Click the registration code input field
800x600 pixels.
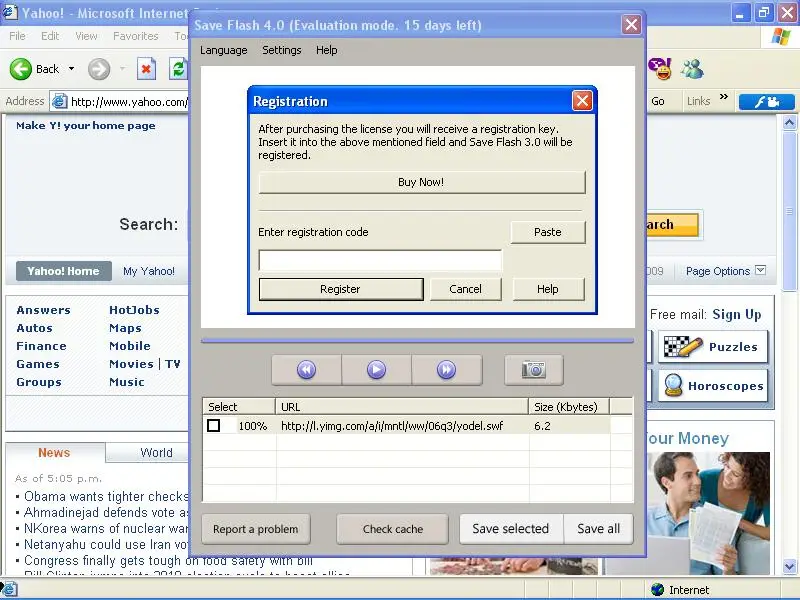pos(380,260)
